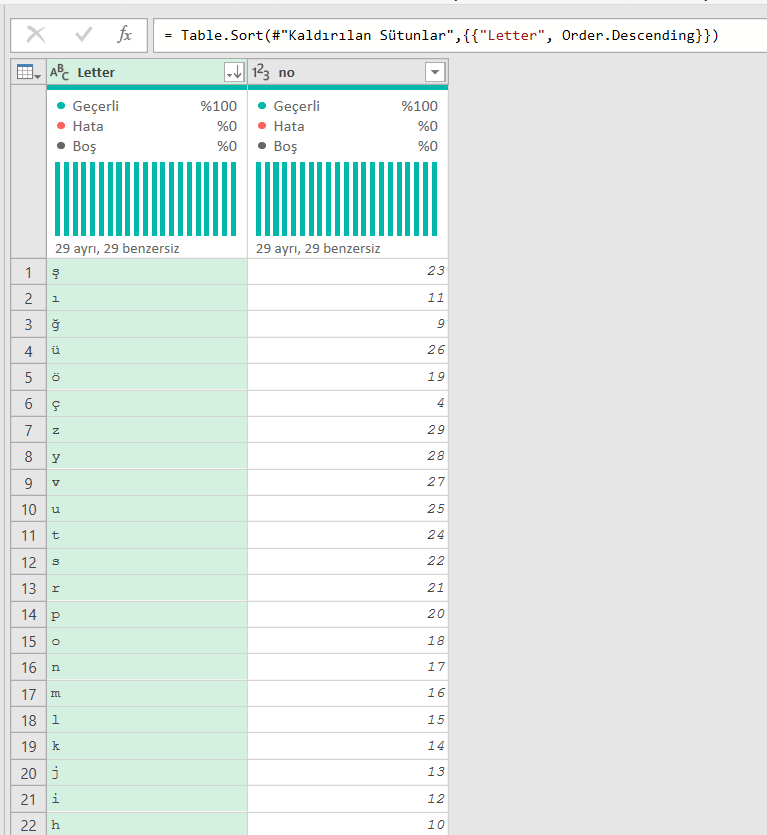Select the cell with value 18
This screenshot has width=767, height=835.
[348, 641]
